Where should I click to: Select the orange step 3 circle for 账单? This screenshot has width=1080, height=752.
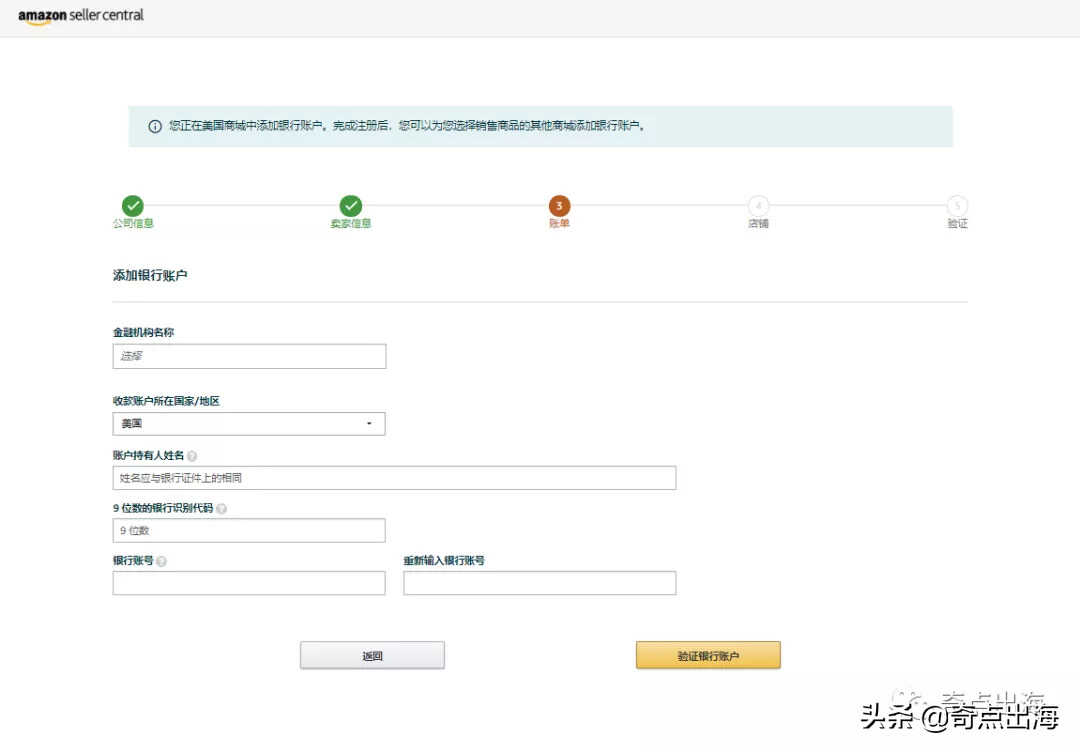coord(559,206)
